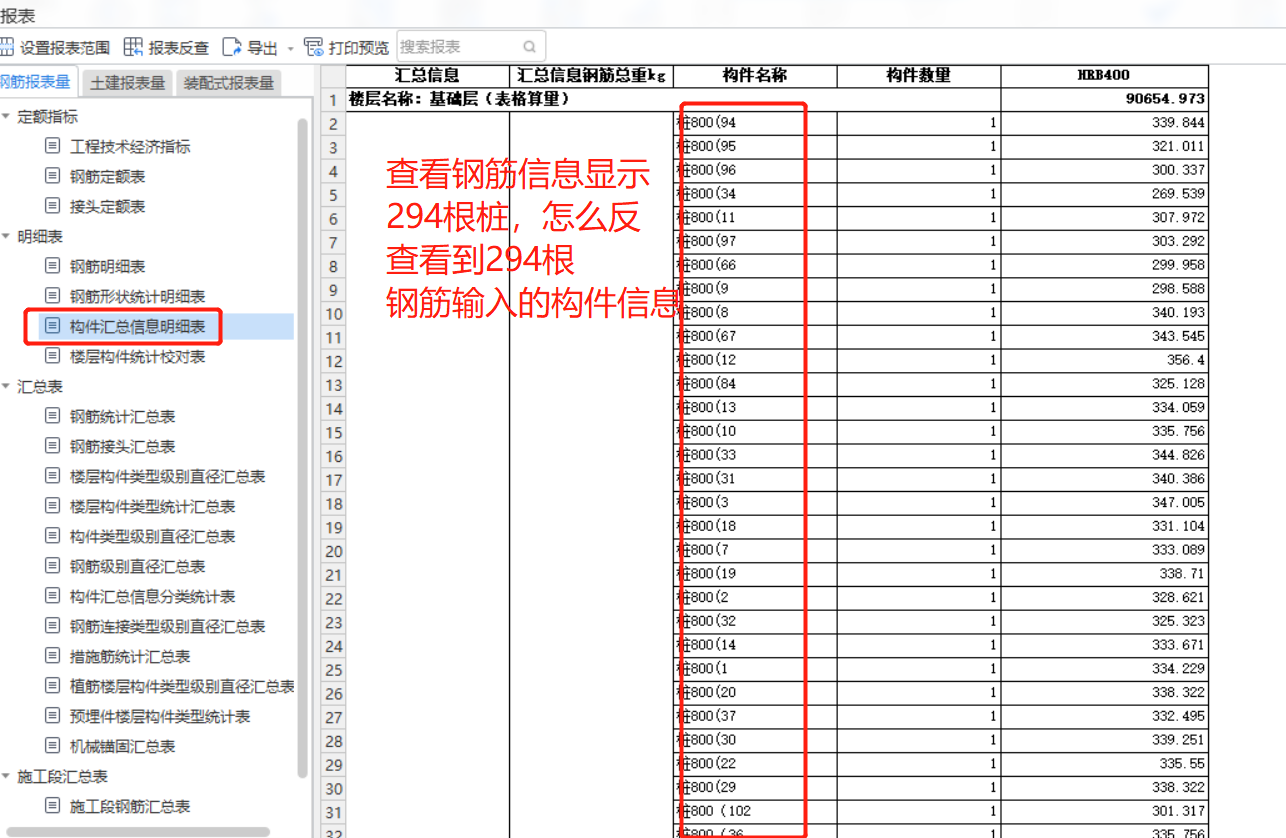Click the horizontal scrollbar under report tree
Viewport: 1286px width, 838px height.
point(138,832)
